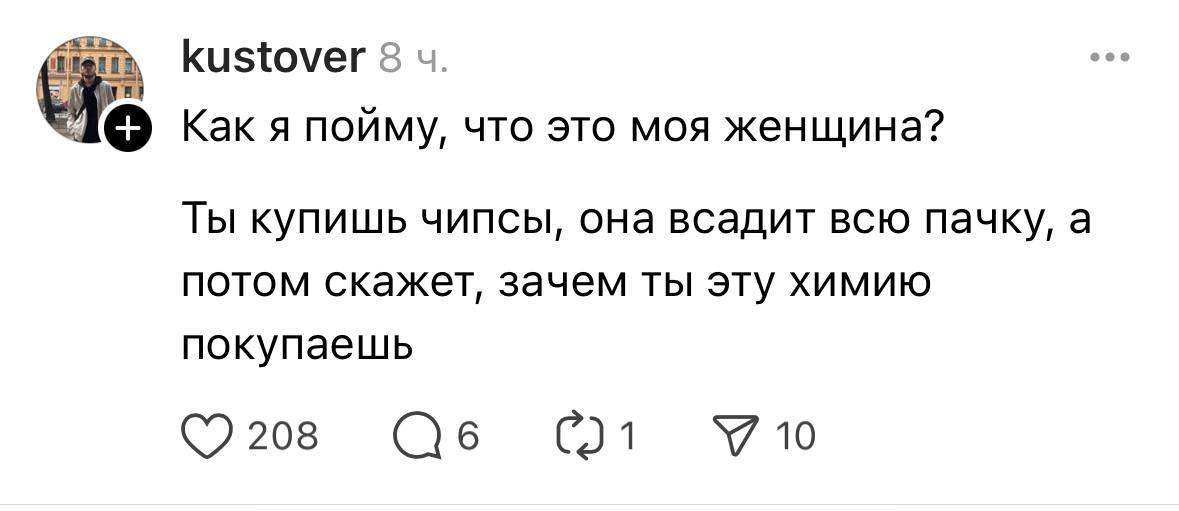Click the share count of 10

tap(797, 436)
